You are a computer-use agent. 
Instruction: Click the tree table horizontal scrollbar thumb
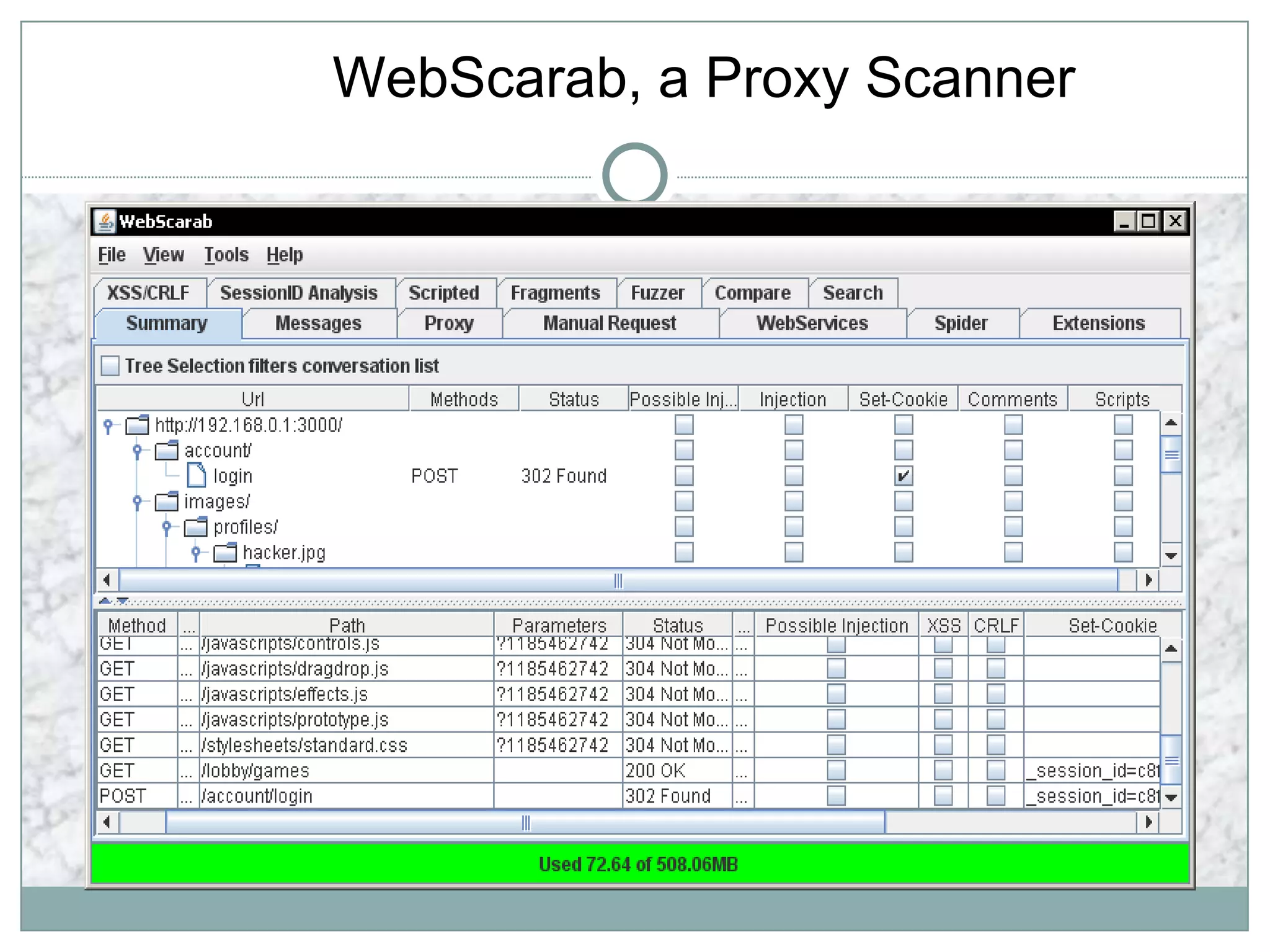618,581
